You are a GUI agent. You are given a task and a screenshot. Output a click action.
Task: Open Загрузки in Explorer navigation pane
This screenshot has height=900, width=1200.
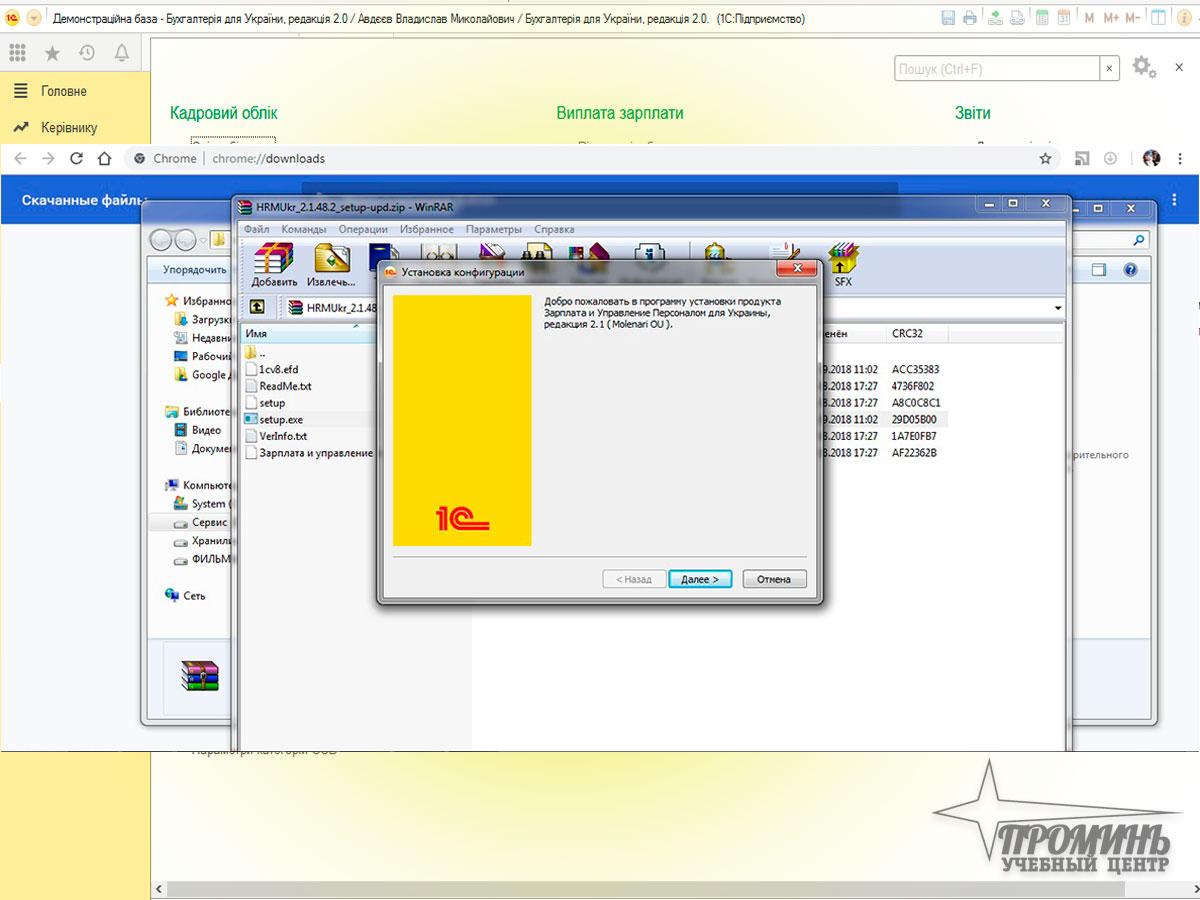(203, 319)
